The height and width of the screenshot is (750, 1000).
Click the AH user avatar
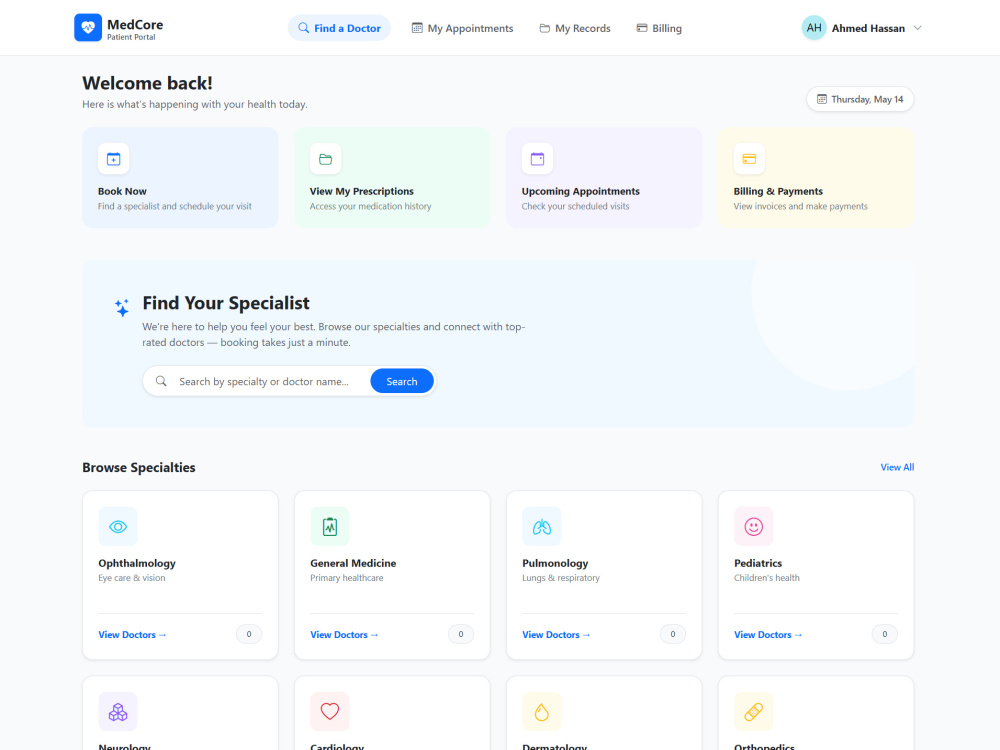(814, 27)
